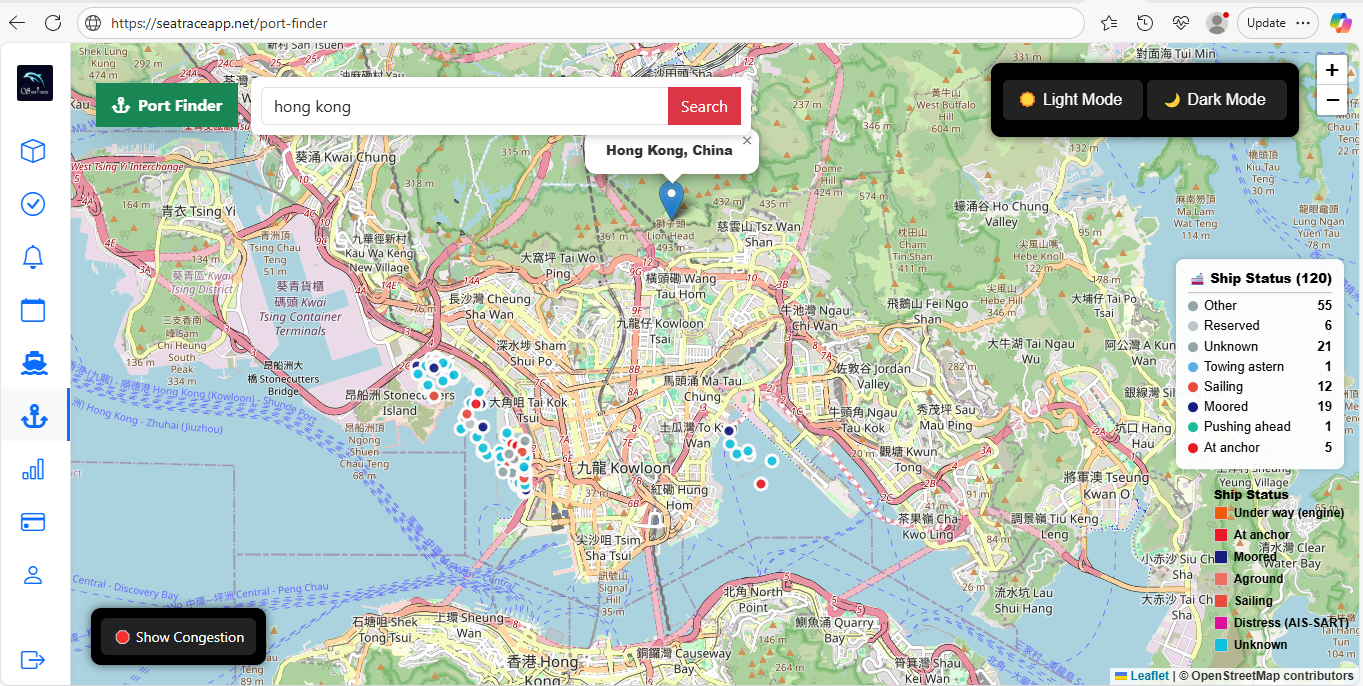
Task: Toggle Show Congestion overlay
Action: [179, 637]
